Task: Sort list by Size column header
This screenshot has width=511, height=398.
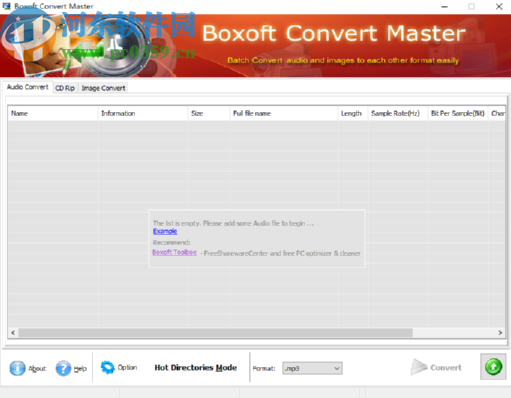Action: pyautogui.click(x=209, y=113)
